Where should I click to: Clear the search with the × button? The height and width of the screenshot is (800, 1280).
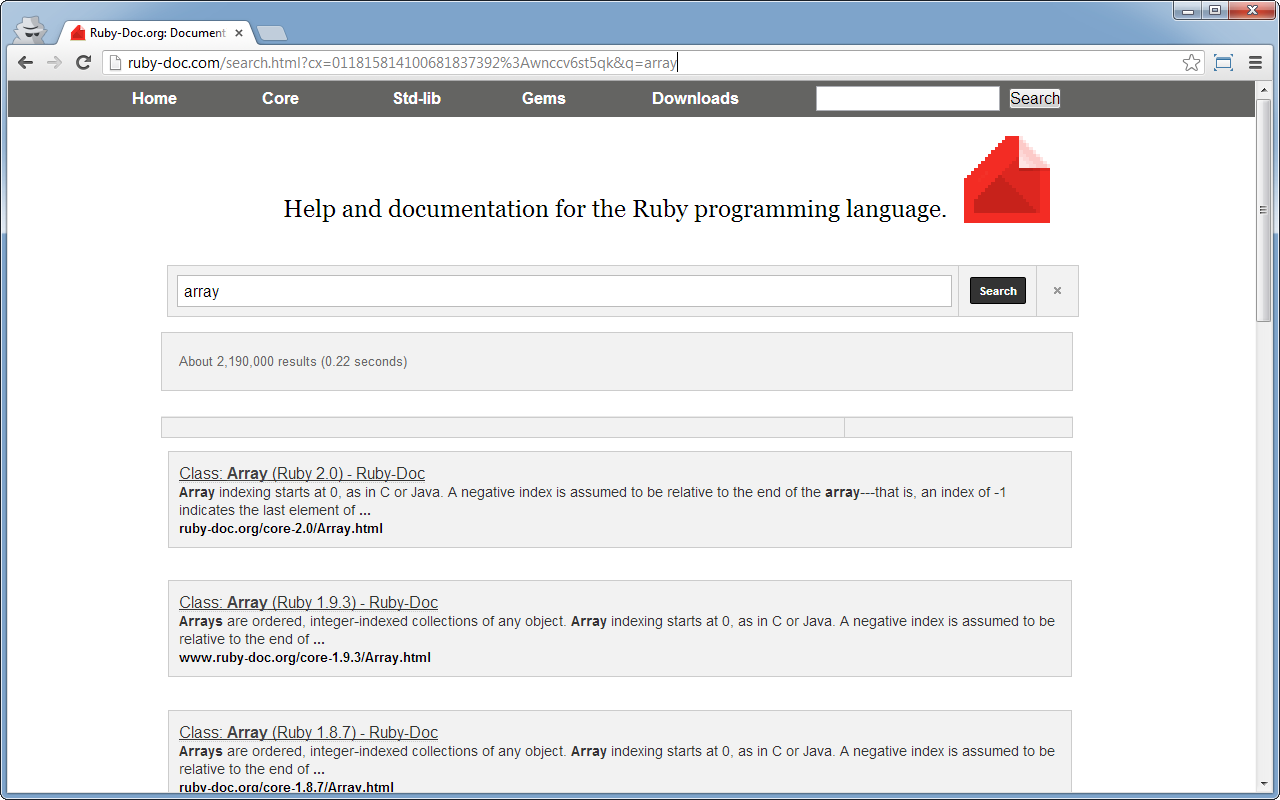click(x=1056, y=290)
